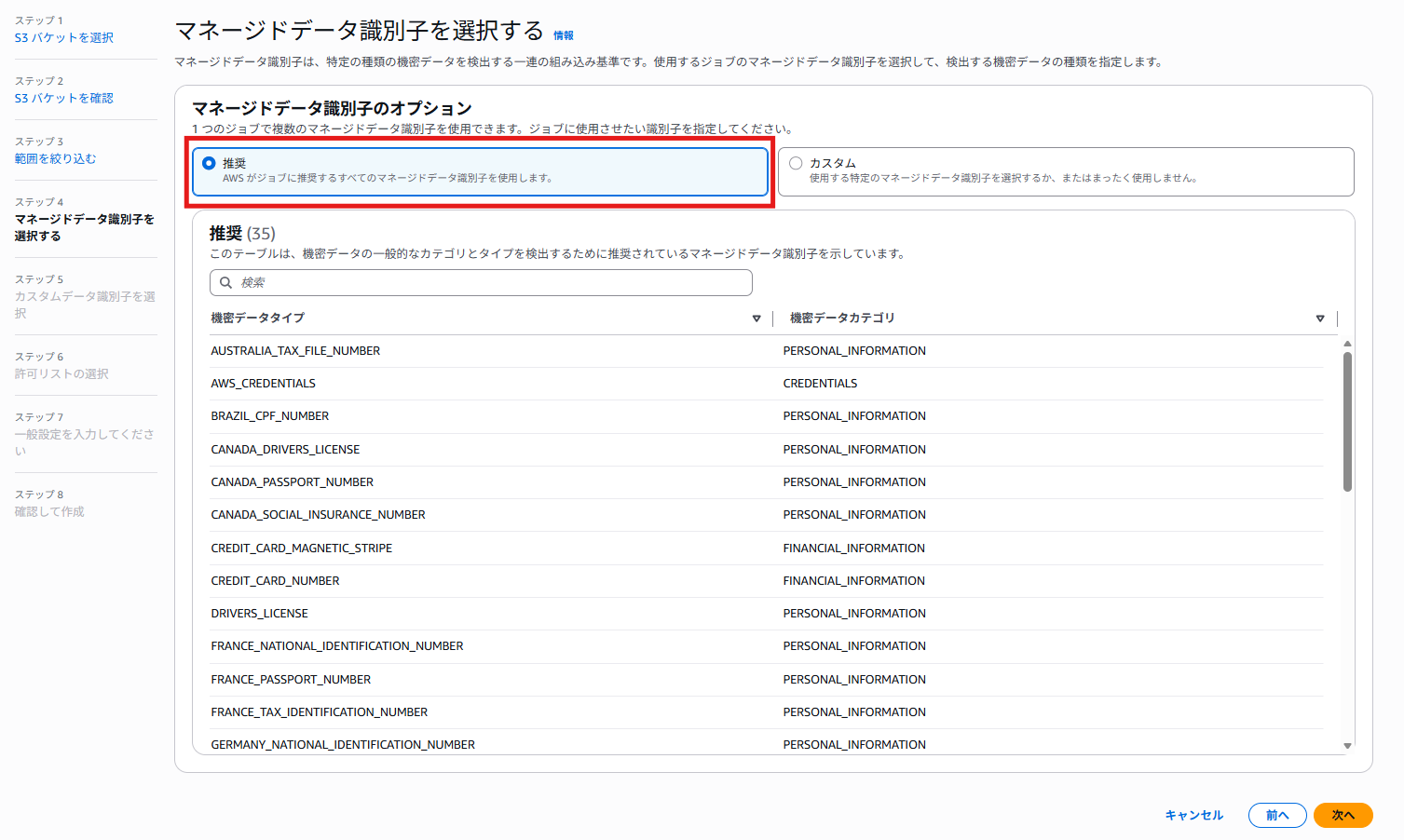Select the FRANCE_PASSPORT_NUMBER row

tap(767, 680)
